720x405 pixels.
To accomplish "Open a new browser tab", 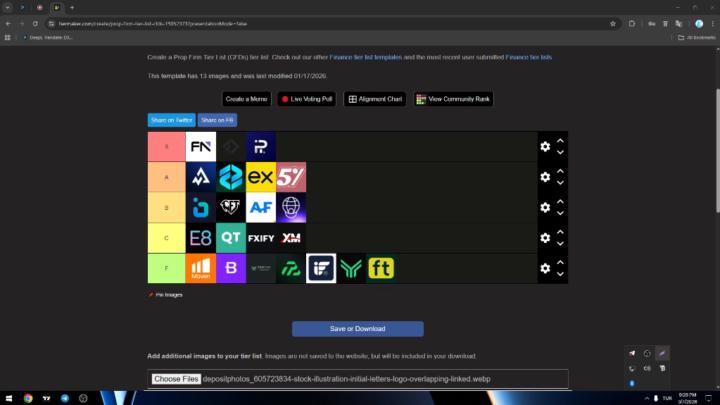I will click(x=72, y=7).
